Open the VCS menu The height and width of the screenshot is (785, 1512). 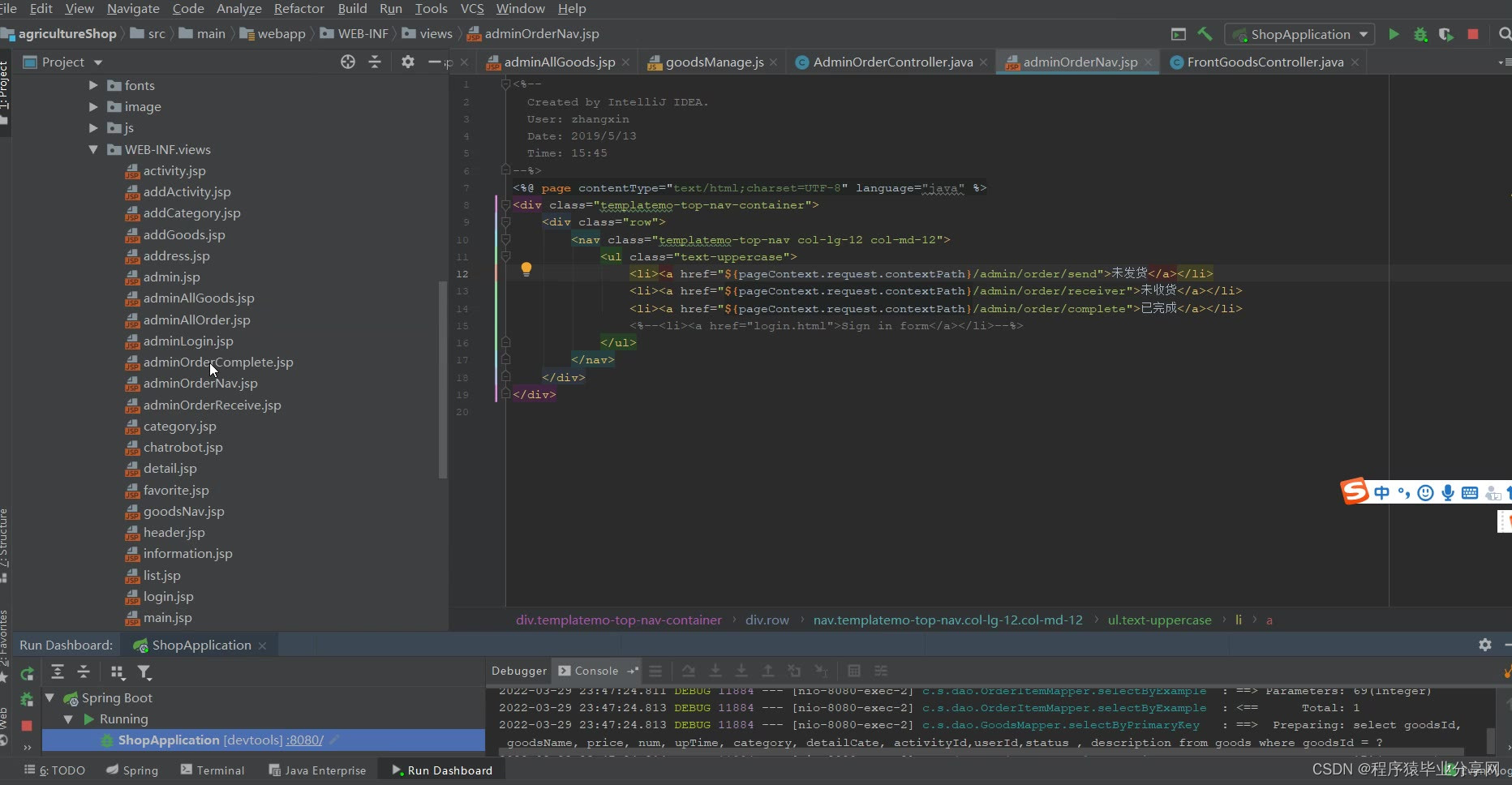point(472,9)
